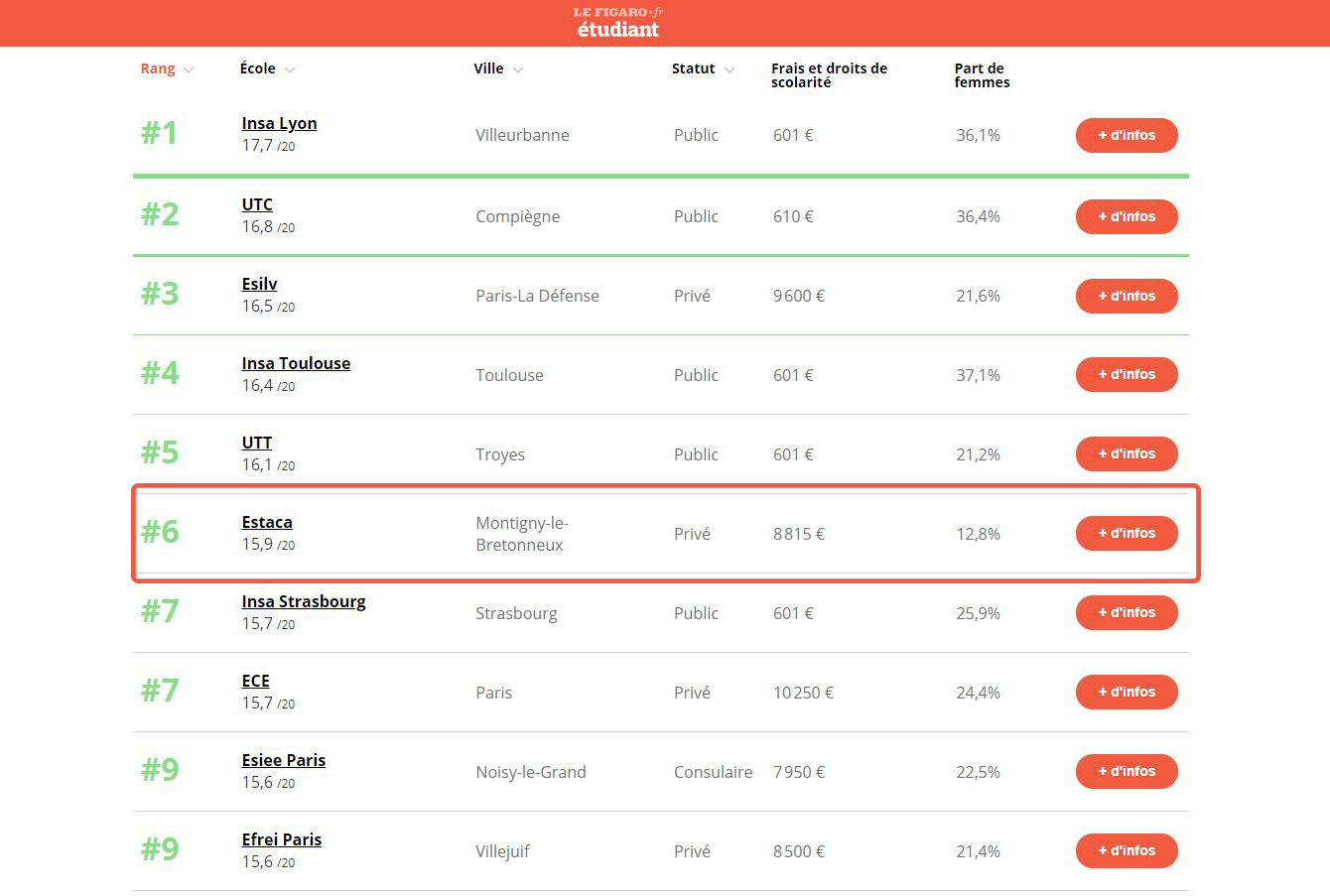Sort by Statut column arrow
Image resolution: width=1330 pixels, height=896 pixels.
click(x=730, y=69)
